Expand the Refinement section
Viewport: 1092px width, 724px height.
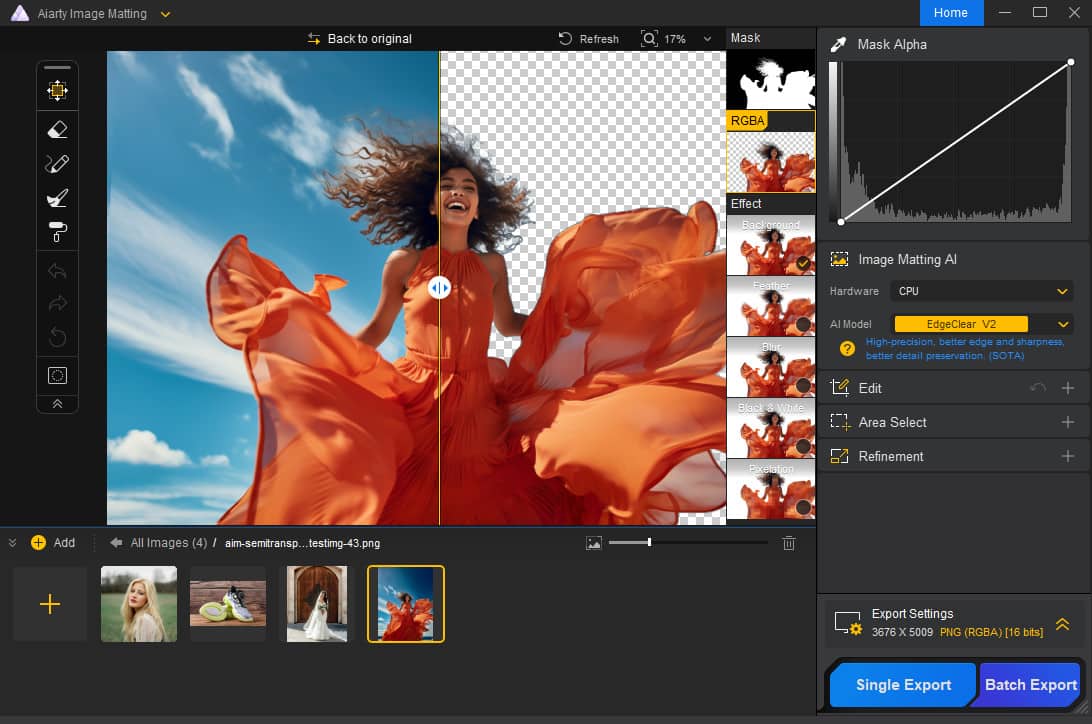1067,456
